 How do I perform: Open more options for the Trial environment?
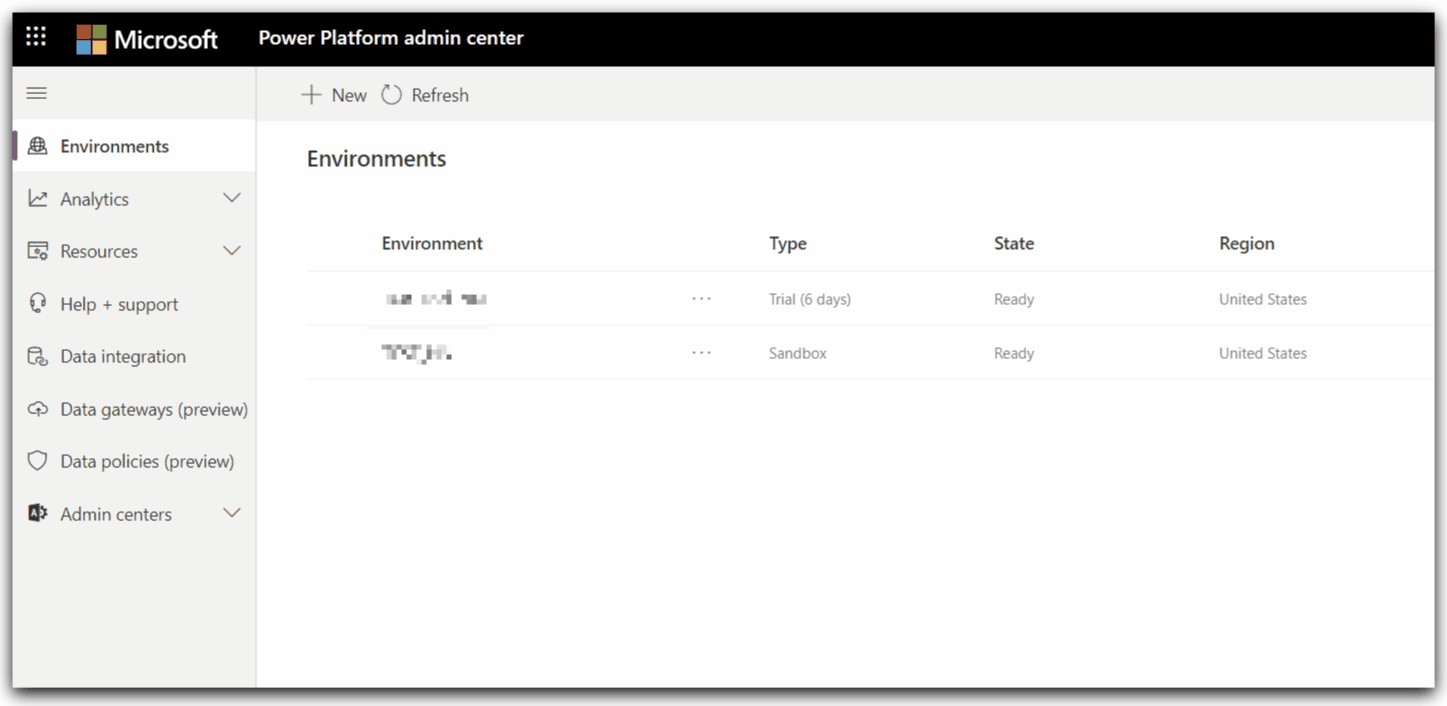tap(701, 299)
